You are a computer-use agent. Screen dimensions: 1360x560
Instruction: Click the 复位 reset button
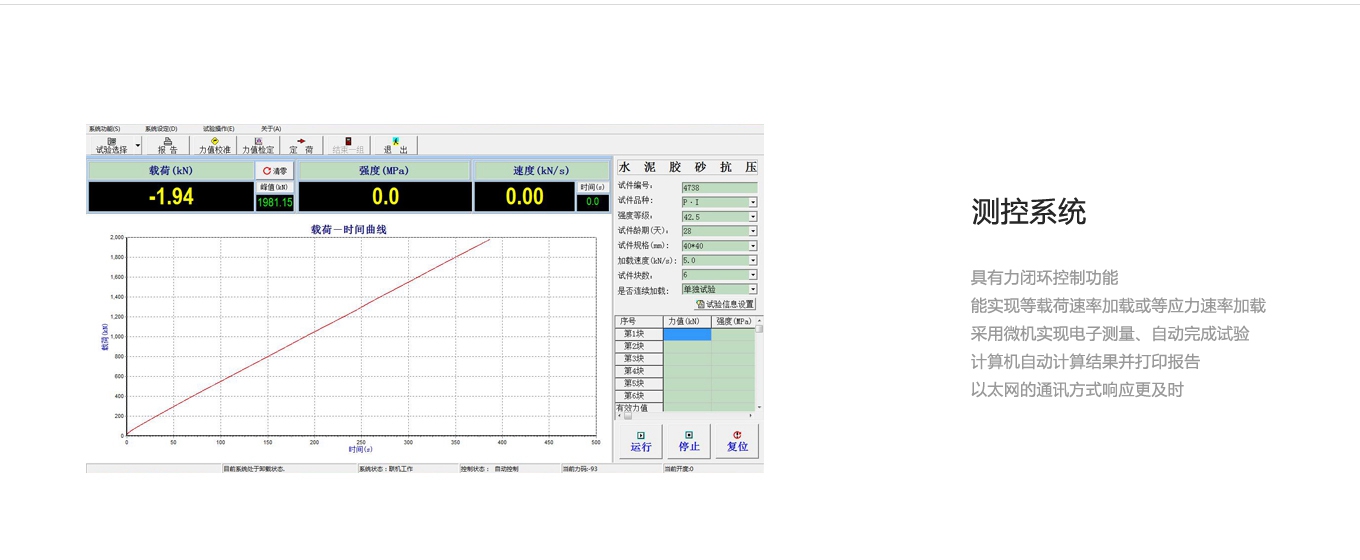737,441
